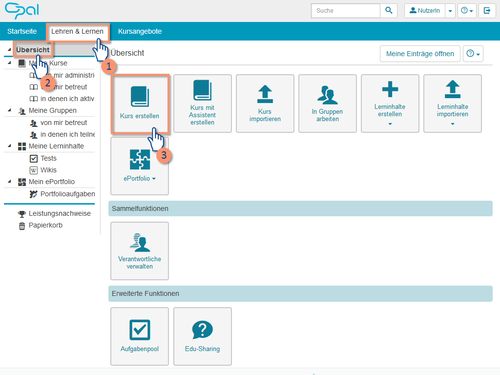Click Kurs mit Assistent erstellen tile
The width and height of the screenshot is (500, 375).
202,103
